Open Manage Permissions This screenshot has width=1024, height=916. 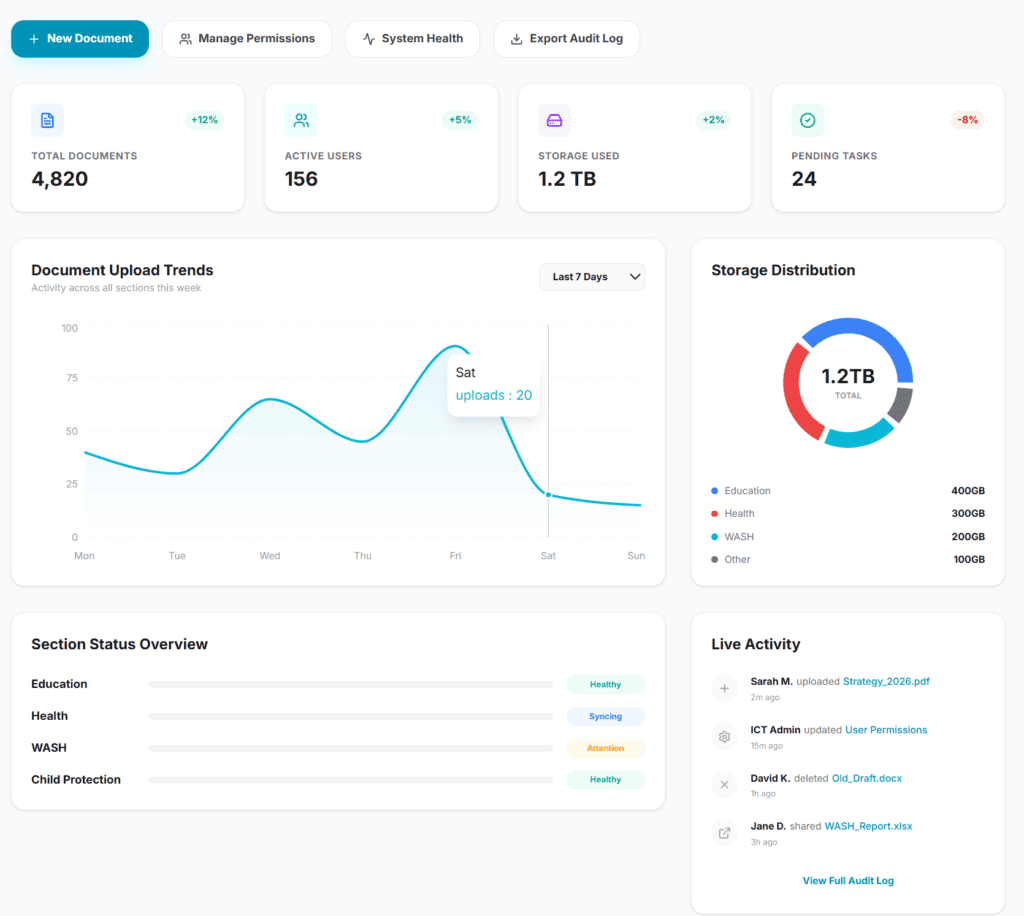pyautogui.click(x=246, y=39)
